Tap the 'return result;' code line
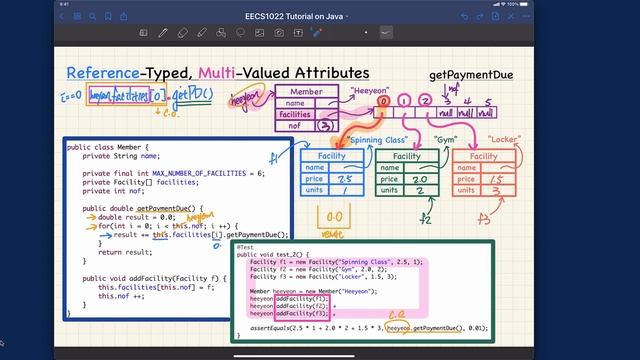Image resolution: width=640 pixels, height=360 pixels. tap(125, 252)
